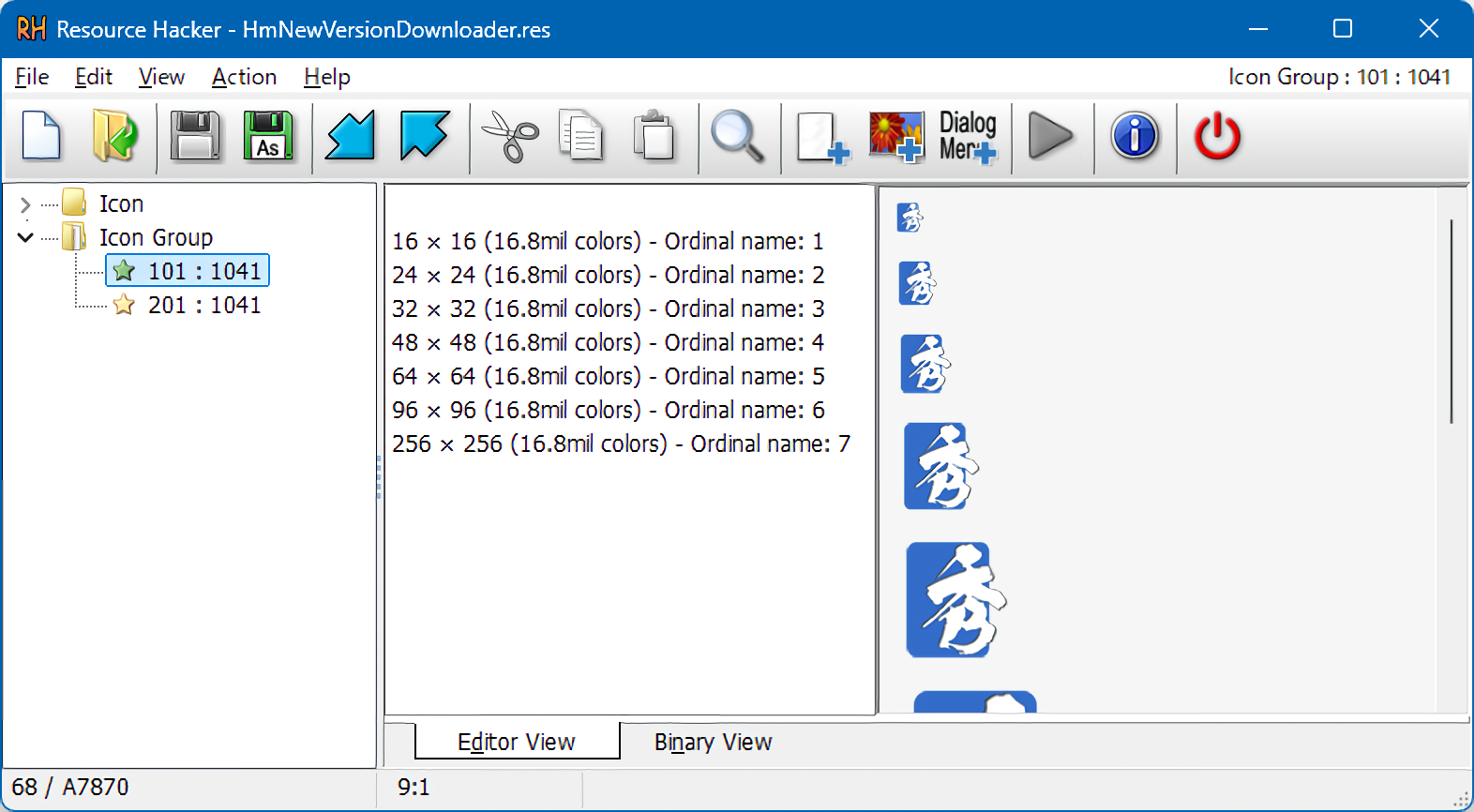Viewport: 1474px width, 812px height.
Task: Click the Dialog Menu editor icon
Action: (968, 137)
